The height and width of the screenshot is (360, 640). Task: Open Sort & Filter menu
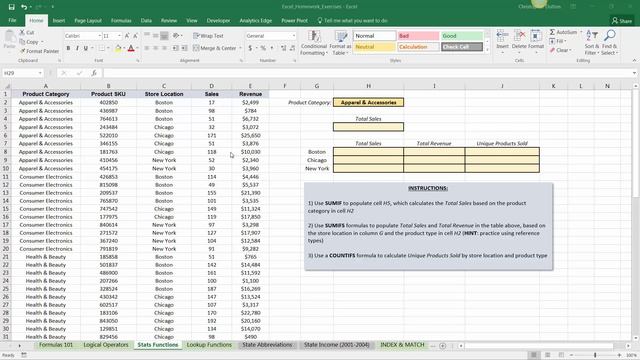[x=592, y=42]
